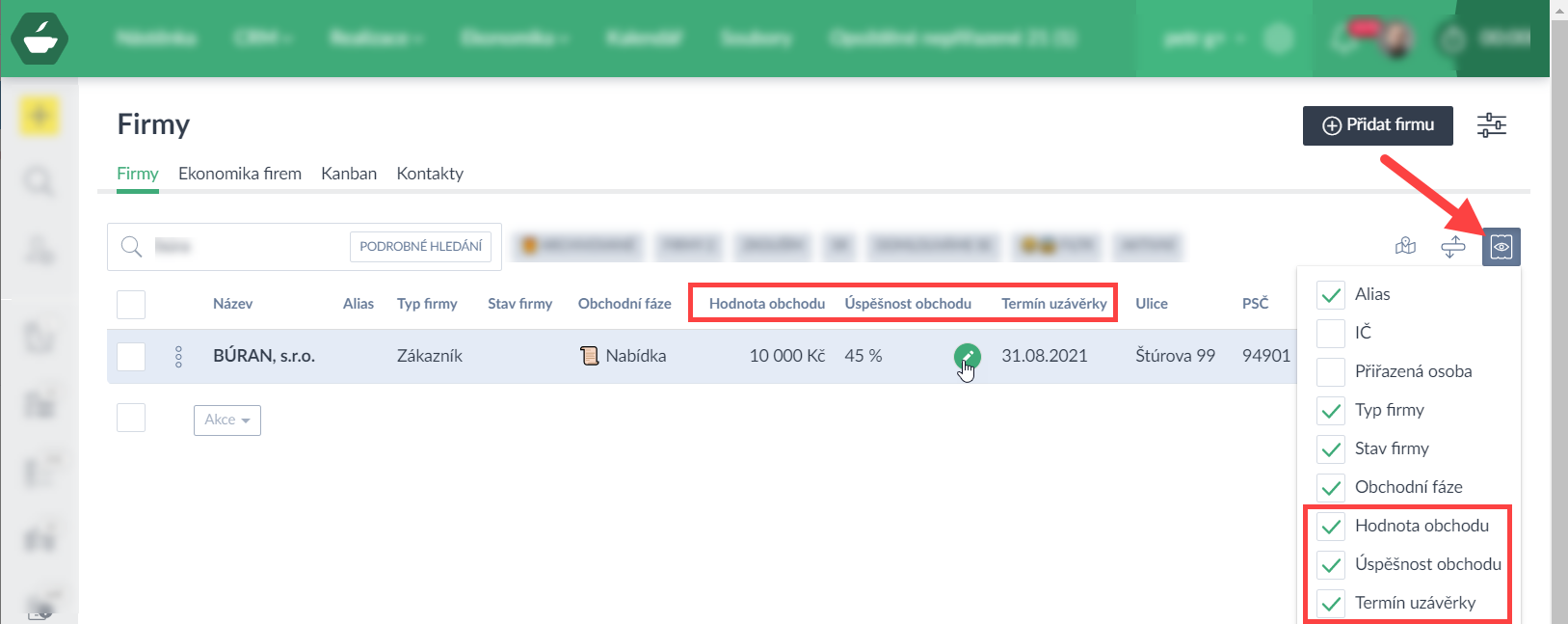Open the BÚRAN, s.r.o. company link
Image resolution: width=1568 pixels, height=624 pixels.
pyautogui.click(x=264, y=356)
